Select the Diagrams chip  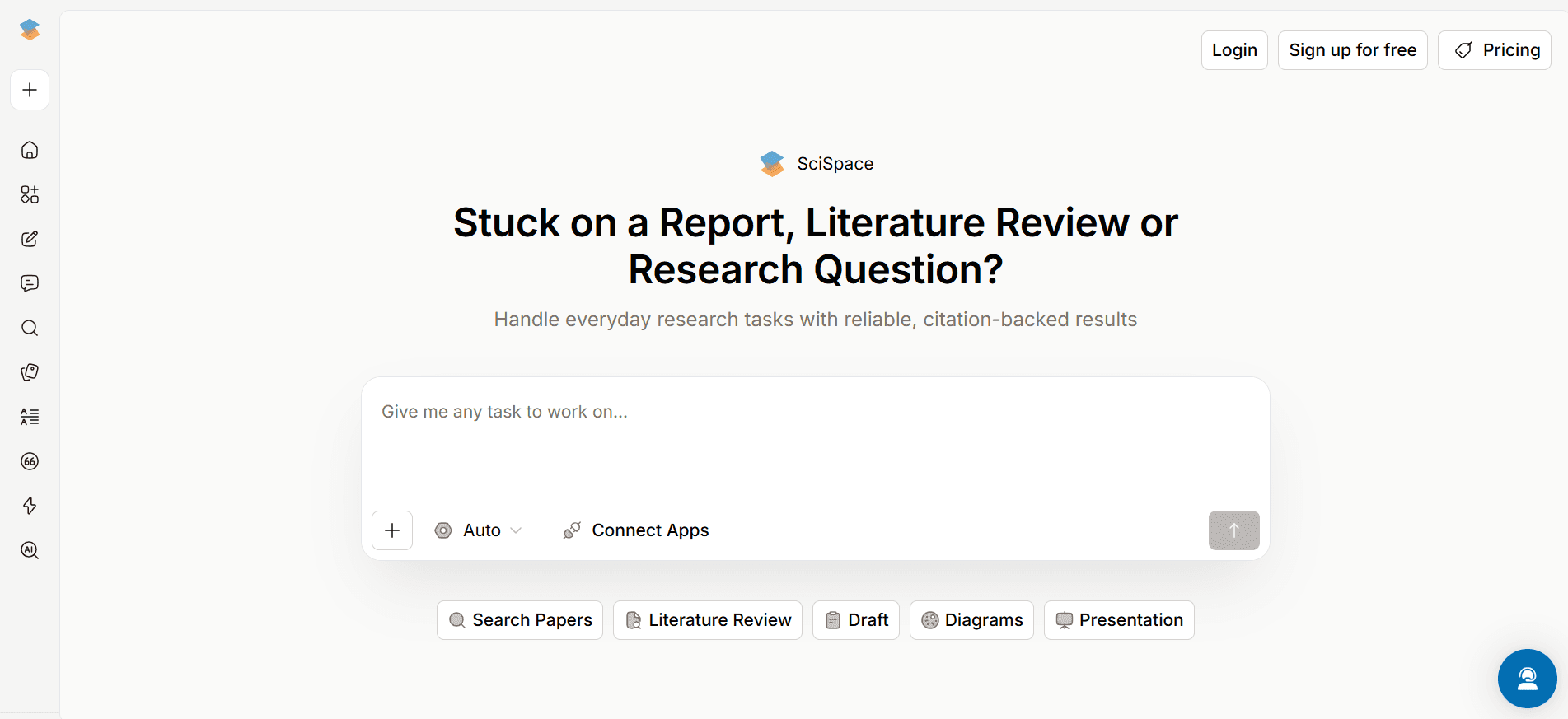click(971, 620)
